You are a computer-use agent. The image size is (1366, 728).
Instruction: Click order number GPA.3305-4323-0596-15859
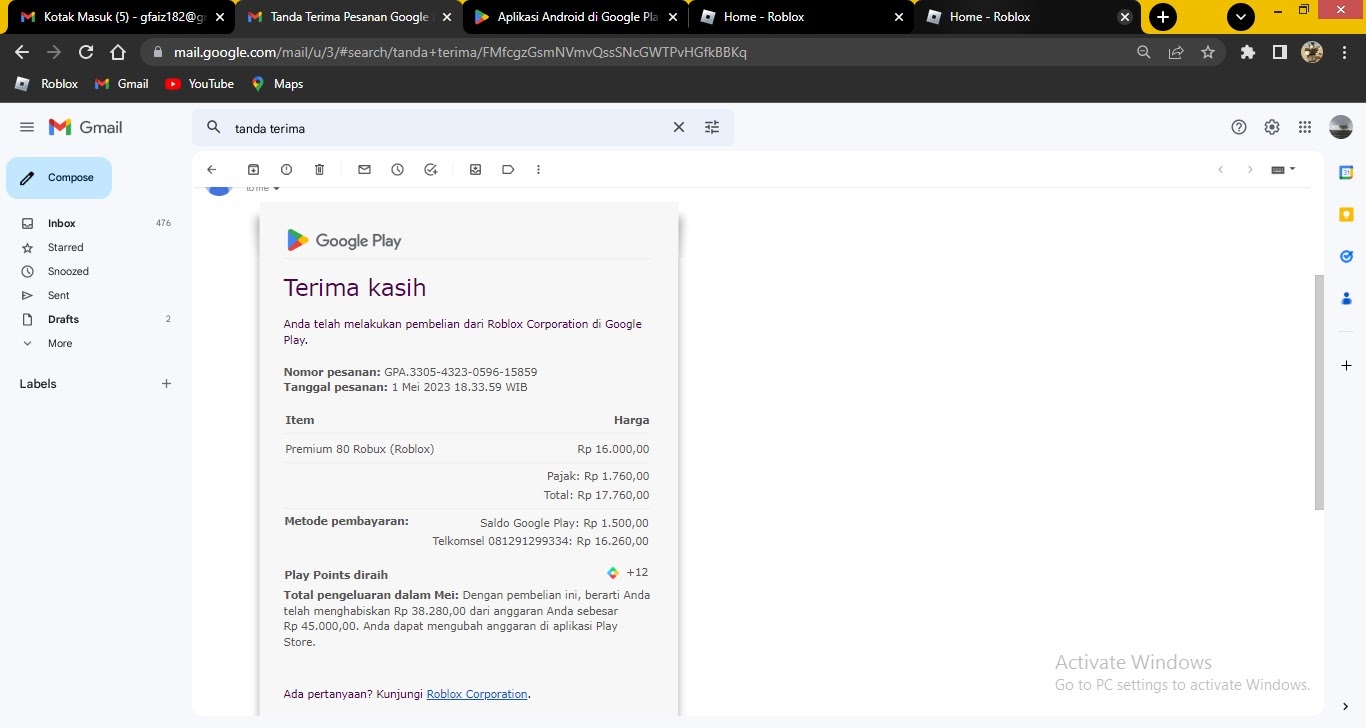[460, 372]
